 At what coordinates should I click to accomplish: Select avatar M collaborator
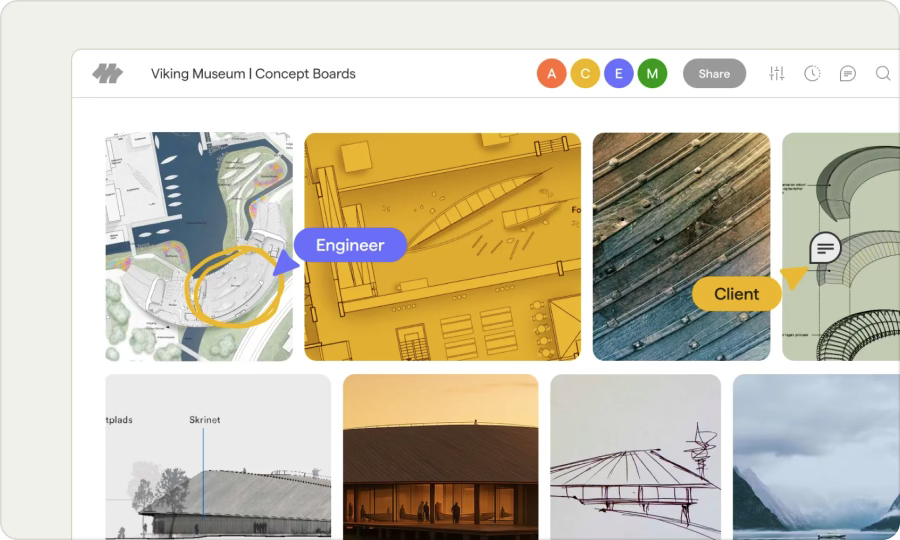[x=652, y=73]
